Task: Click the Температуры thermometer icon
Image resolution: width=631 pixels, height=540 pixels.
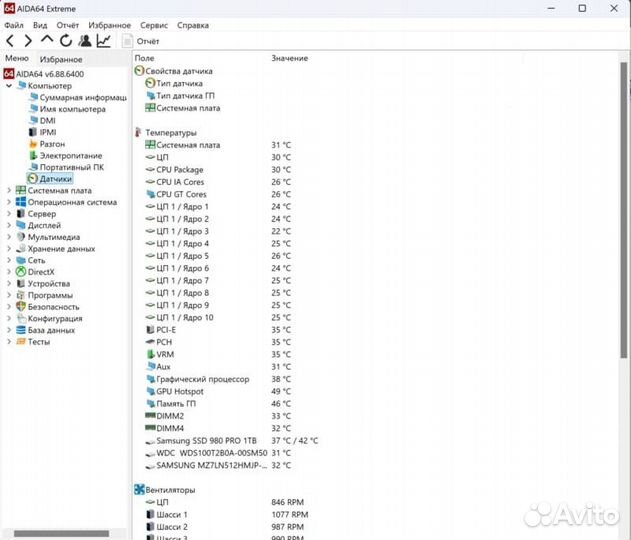Action: pos(138,132)
